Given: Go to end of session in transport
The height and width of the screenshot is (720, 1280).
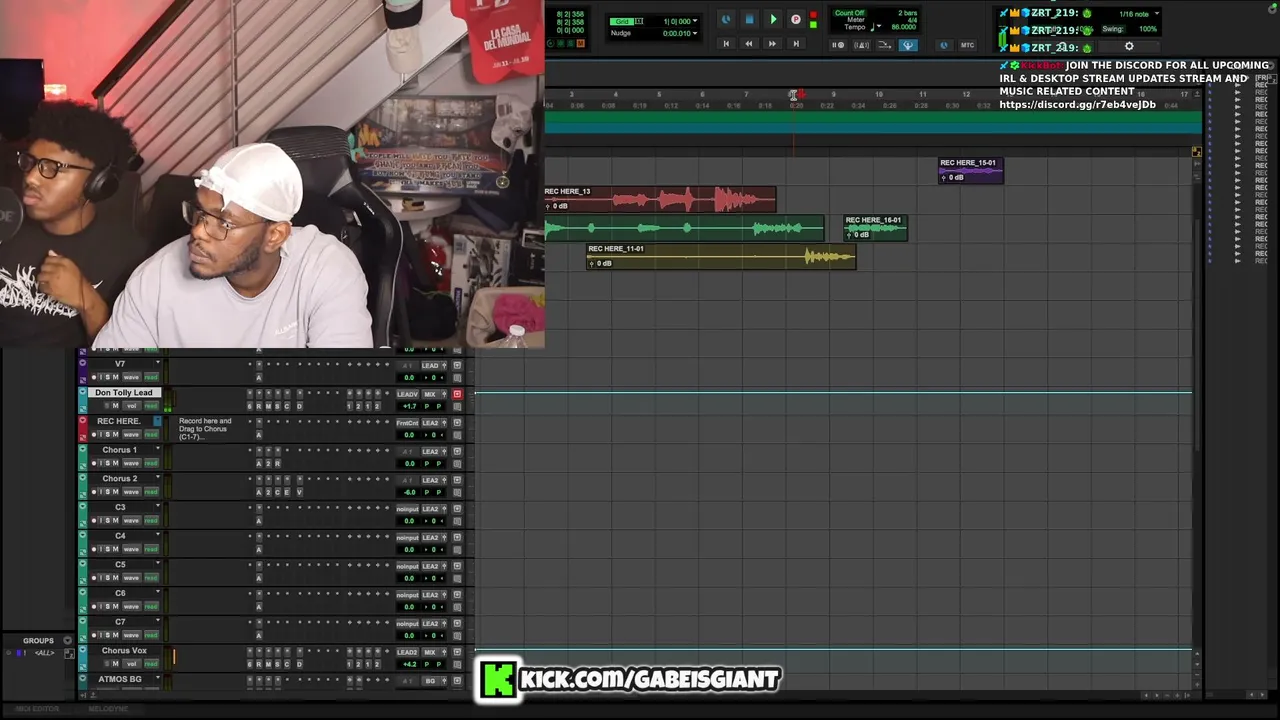Looking at the screenshot, I should 796,44.
